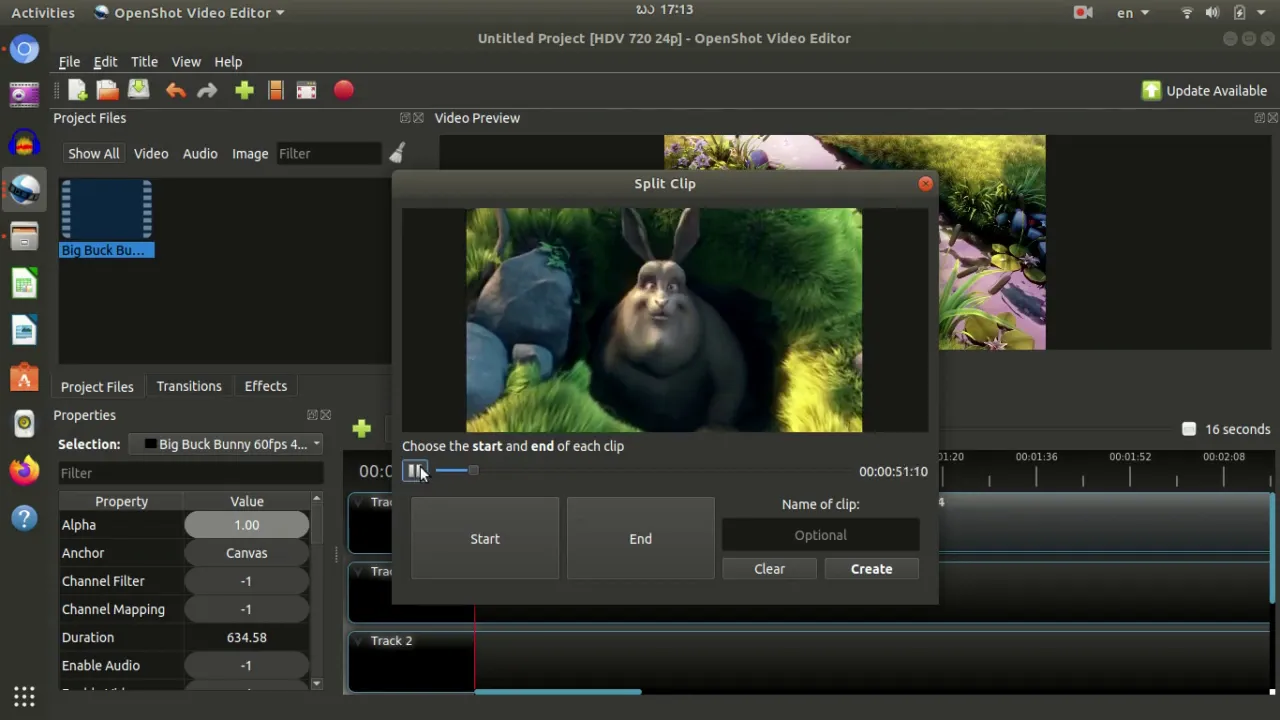This screenshot has height=720, width=1280.
Task: Click the End button in Split Clip
Action: [x=641, y=539]
